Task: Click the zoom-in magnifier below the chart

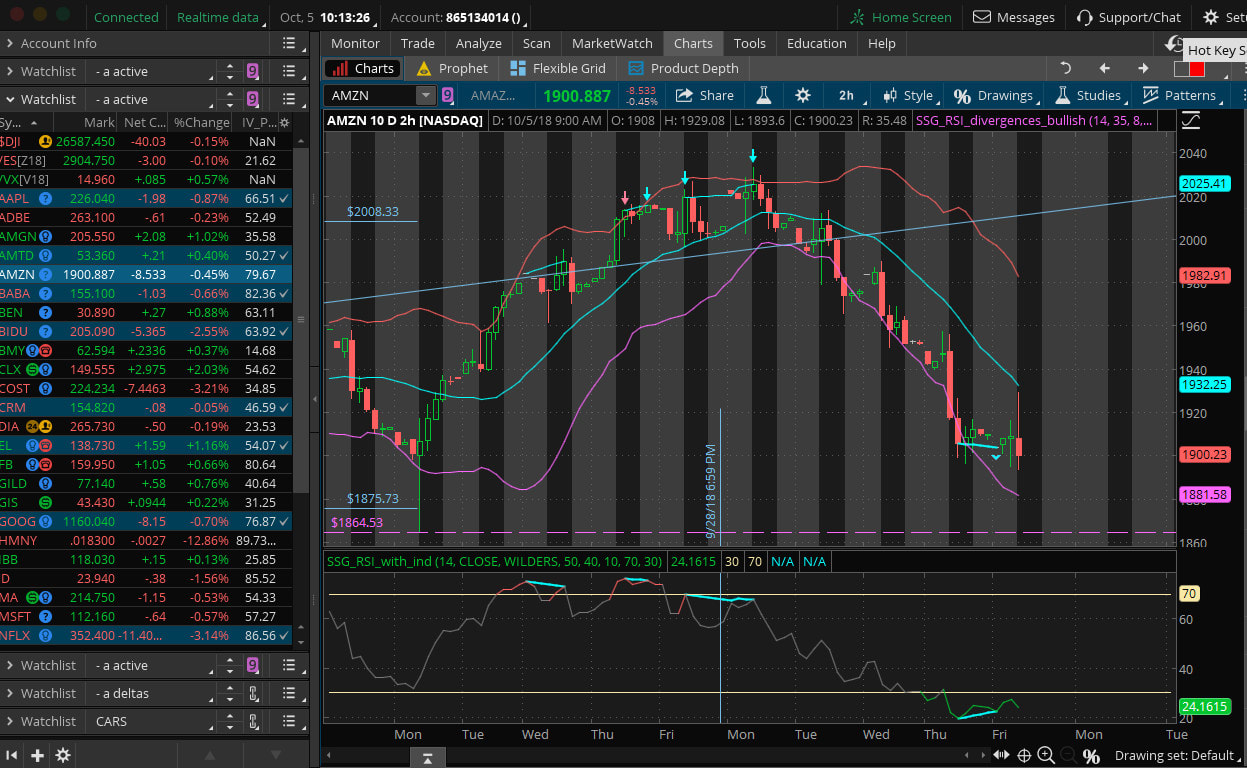Action: [1046, 756]
